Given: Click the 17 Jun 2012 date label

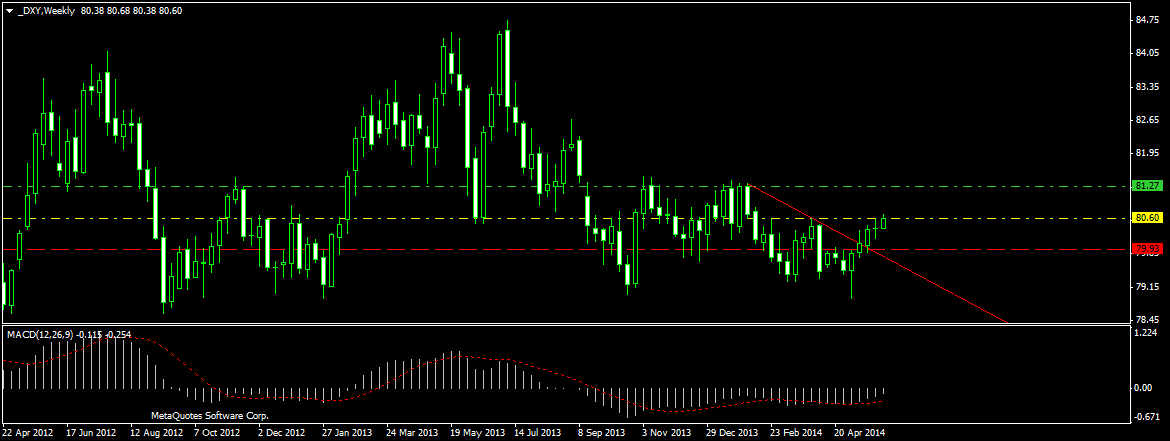Looking at the screenshot, I should click(91, 432).
